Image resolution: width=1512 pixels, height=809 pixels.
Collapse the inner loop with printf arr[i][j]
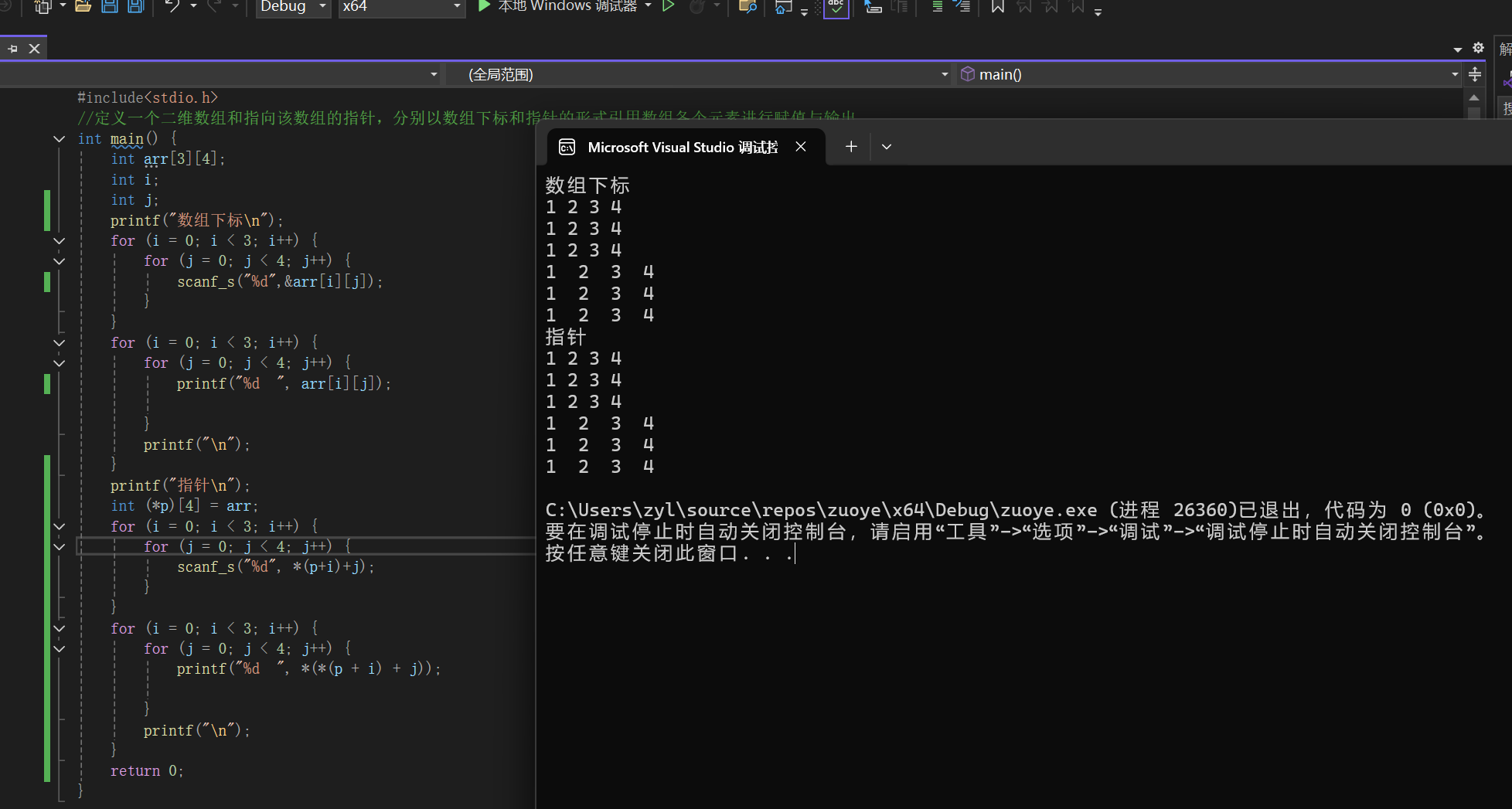pos(60,363)
